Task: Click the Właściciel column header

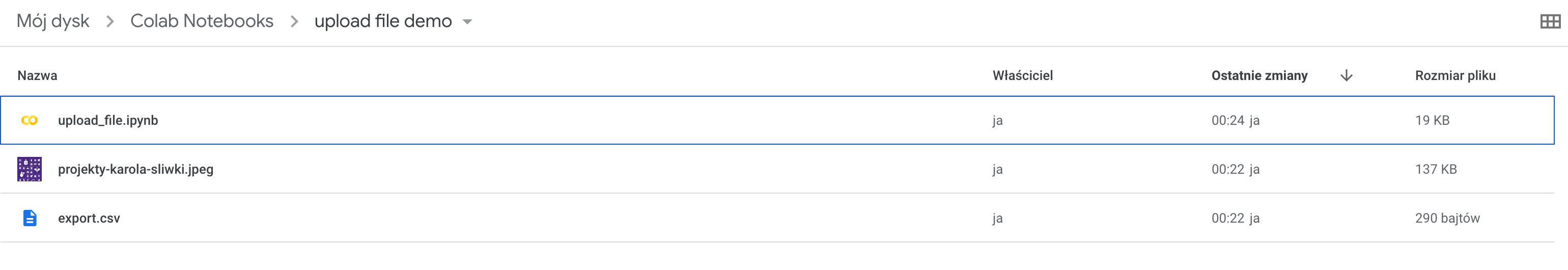Action: point(1023,75)
